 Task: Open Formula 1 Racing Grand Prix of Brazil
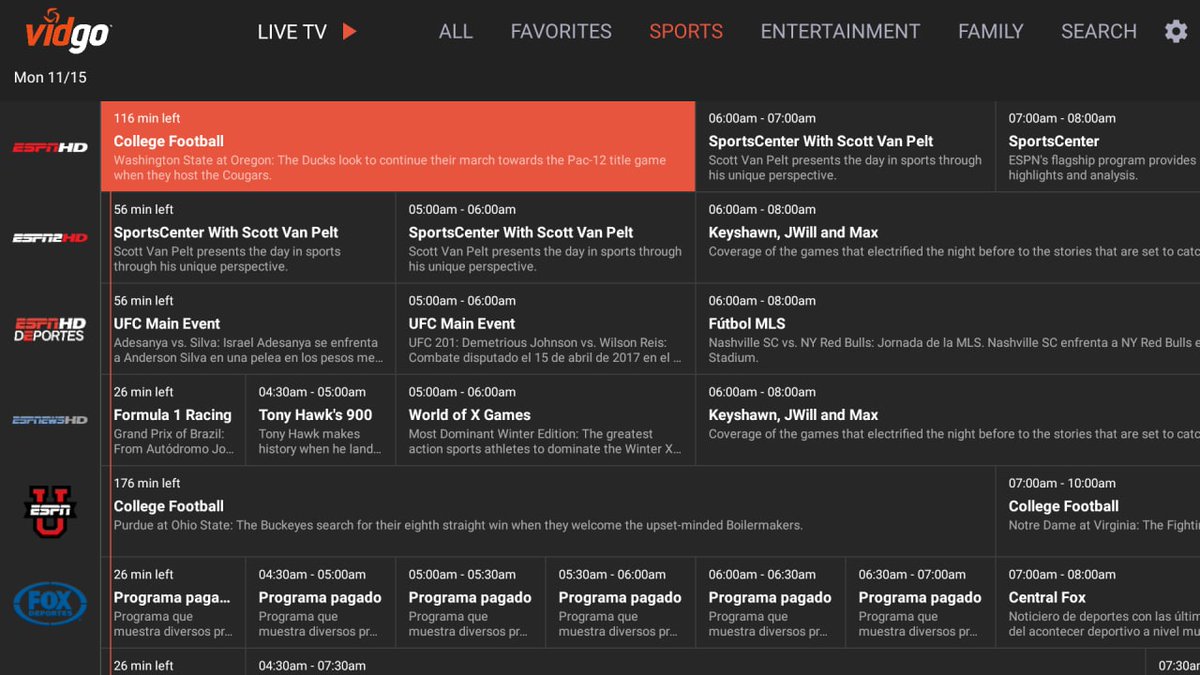click(x=174, y=419)
